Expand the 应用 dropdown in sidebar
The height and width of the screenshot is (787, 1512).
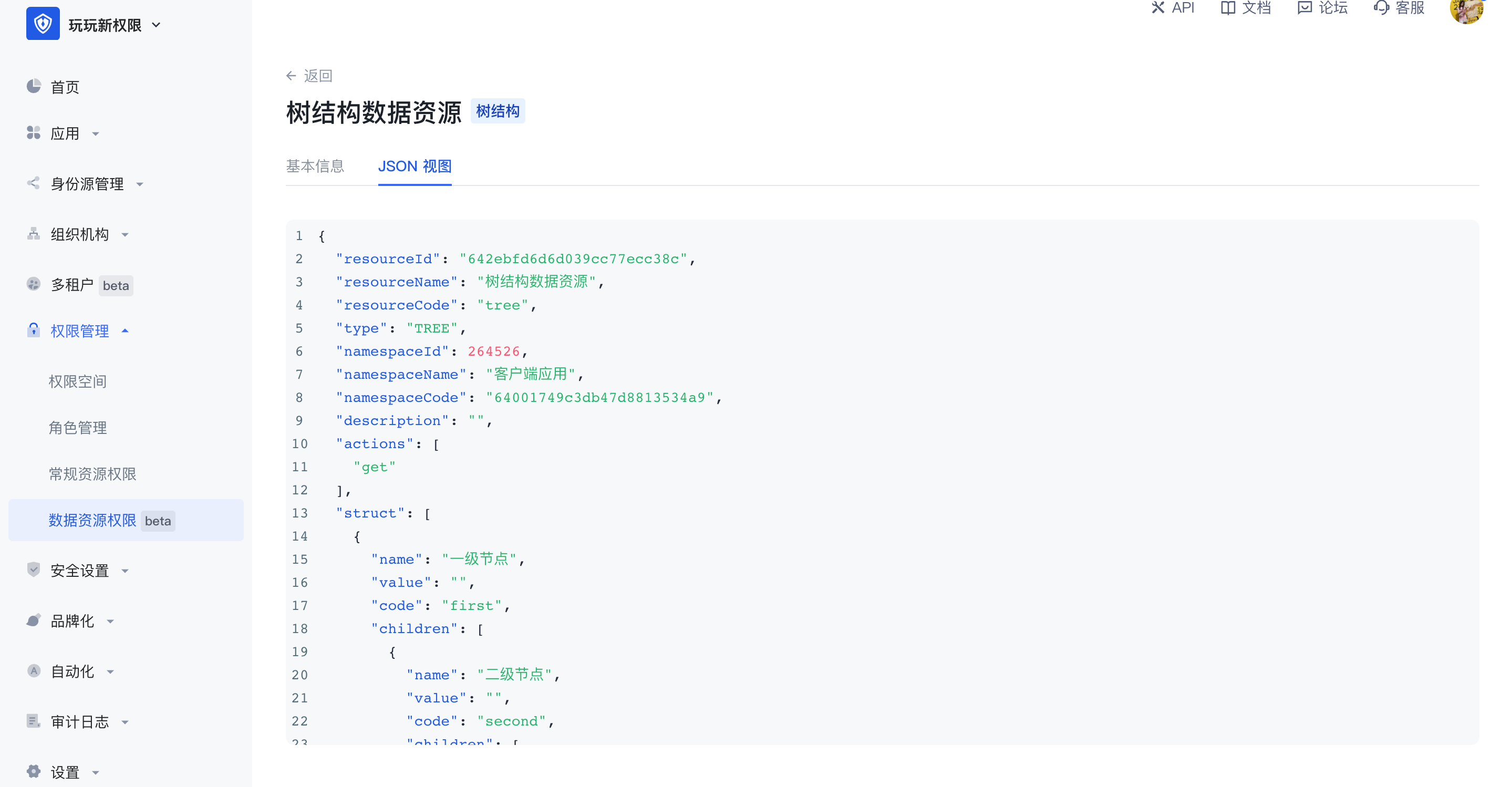tap(96, 133)
